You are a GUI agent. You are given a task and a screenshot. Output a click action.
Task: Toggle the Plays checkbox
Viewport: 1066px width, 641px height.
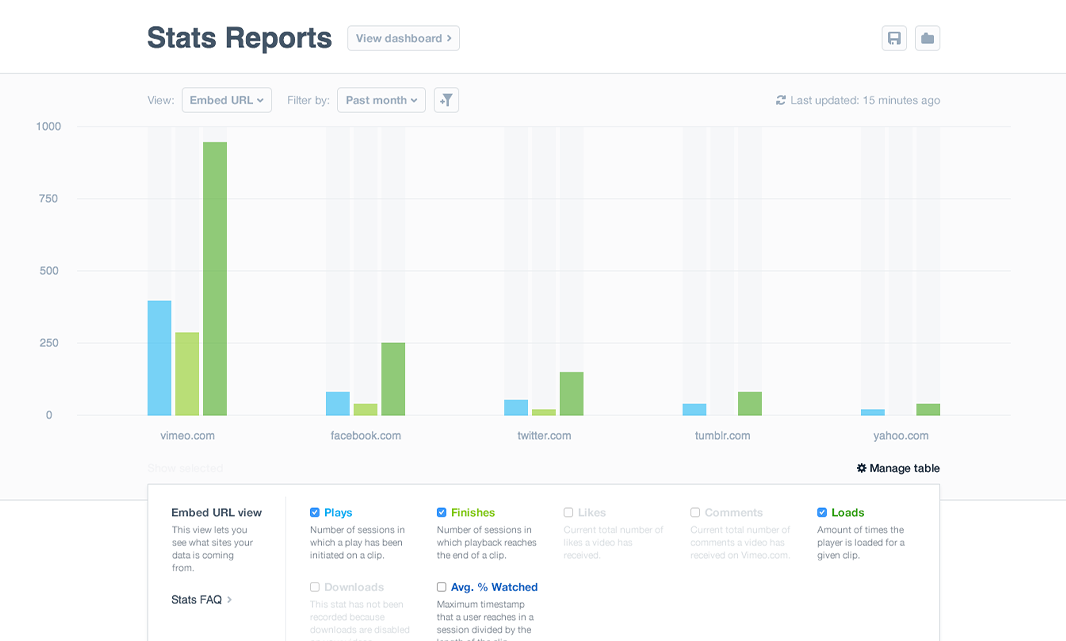pos(315,513)
